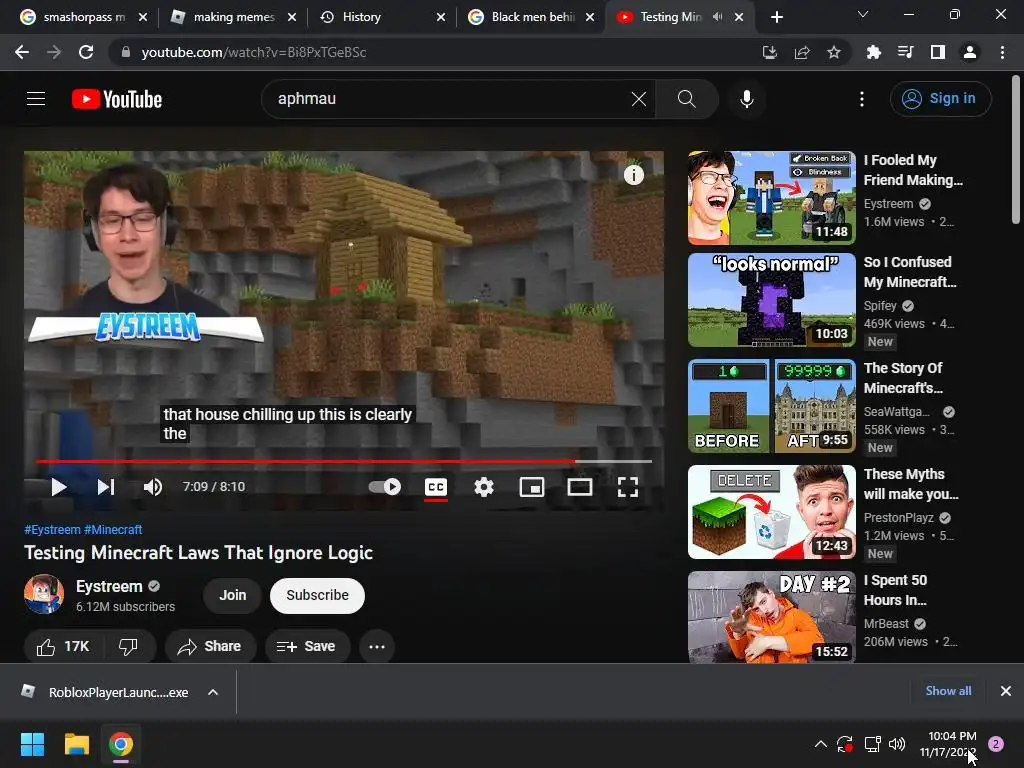The image size is (1024, 768).
Task: Show hidden system tray icons
Action: (821, 744)
